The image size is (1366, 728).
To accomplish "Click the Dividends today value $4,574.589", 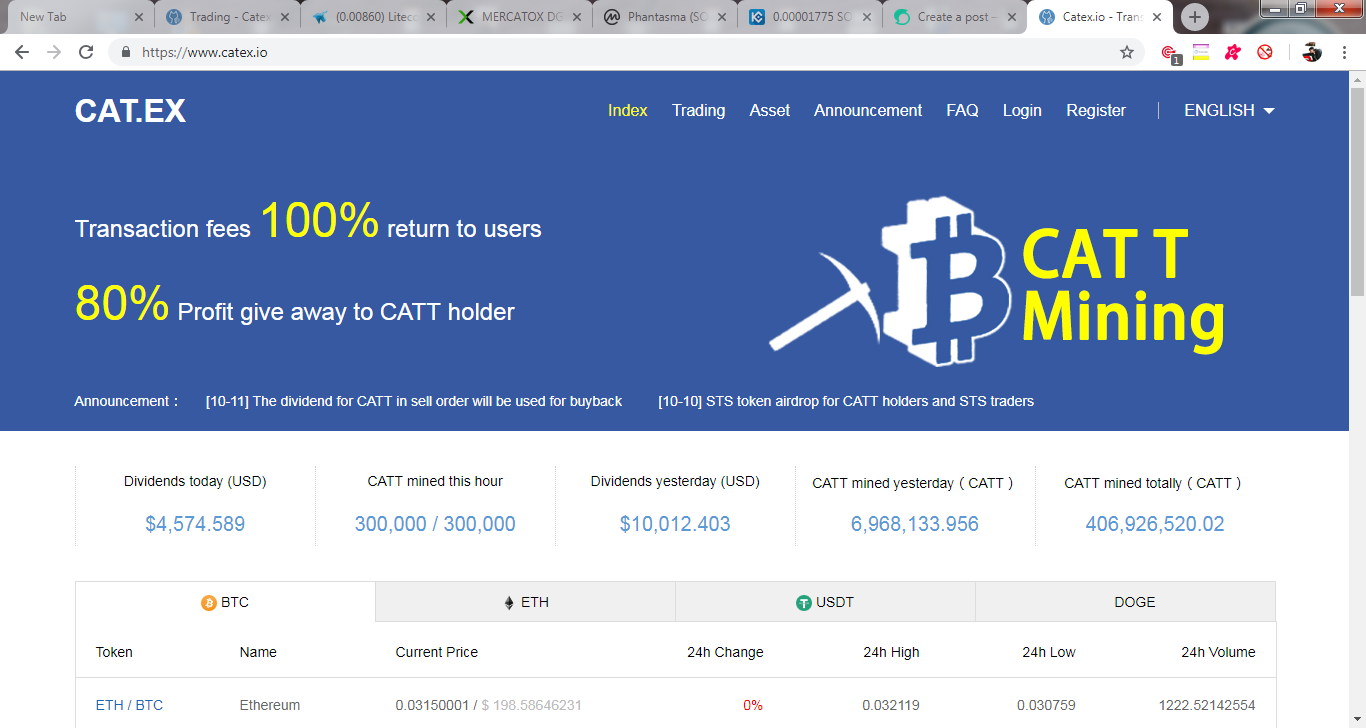I will point(195,524).
